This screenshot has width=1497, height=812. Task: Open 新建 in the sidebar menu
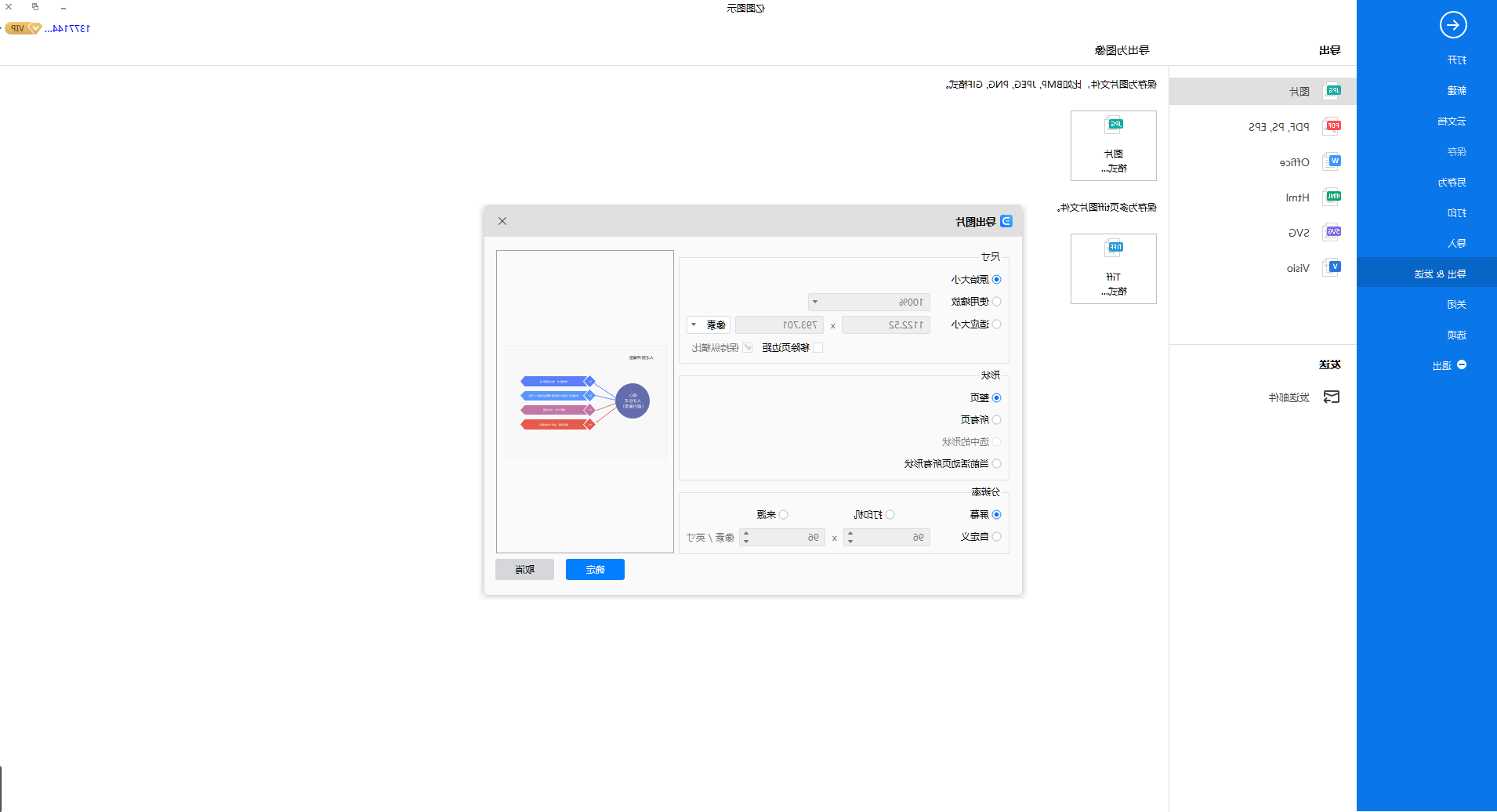1457,91
